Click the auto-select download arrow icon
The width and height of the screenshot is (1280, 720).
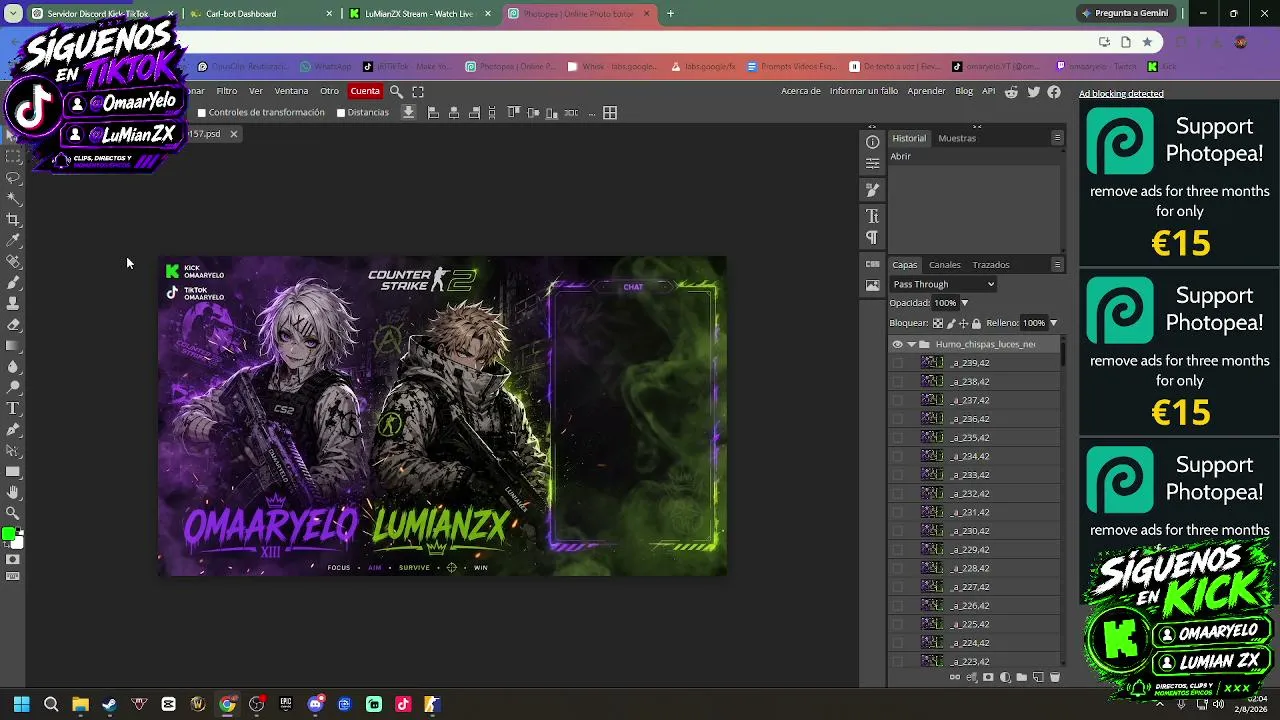pos(408,112)
